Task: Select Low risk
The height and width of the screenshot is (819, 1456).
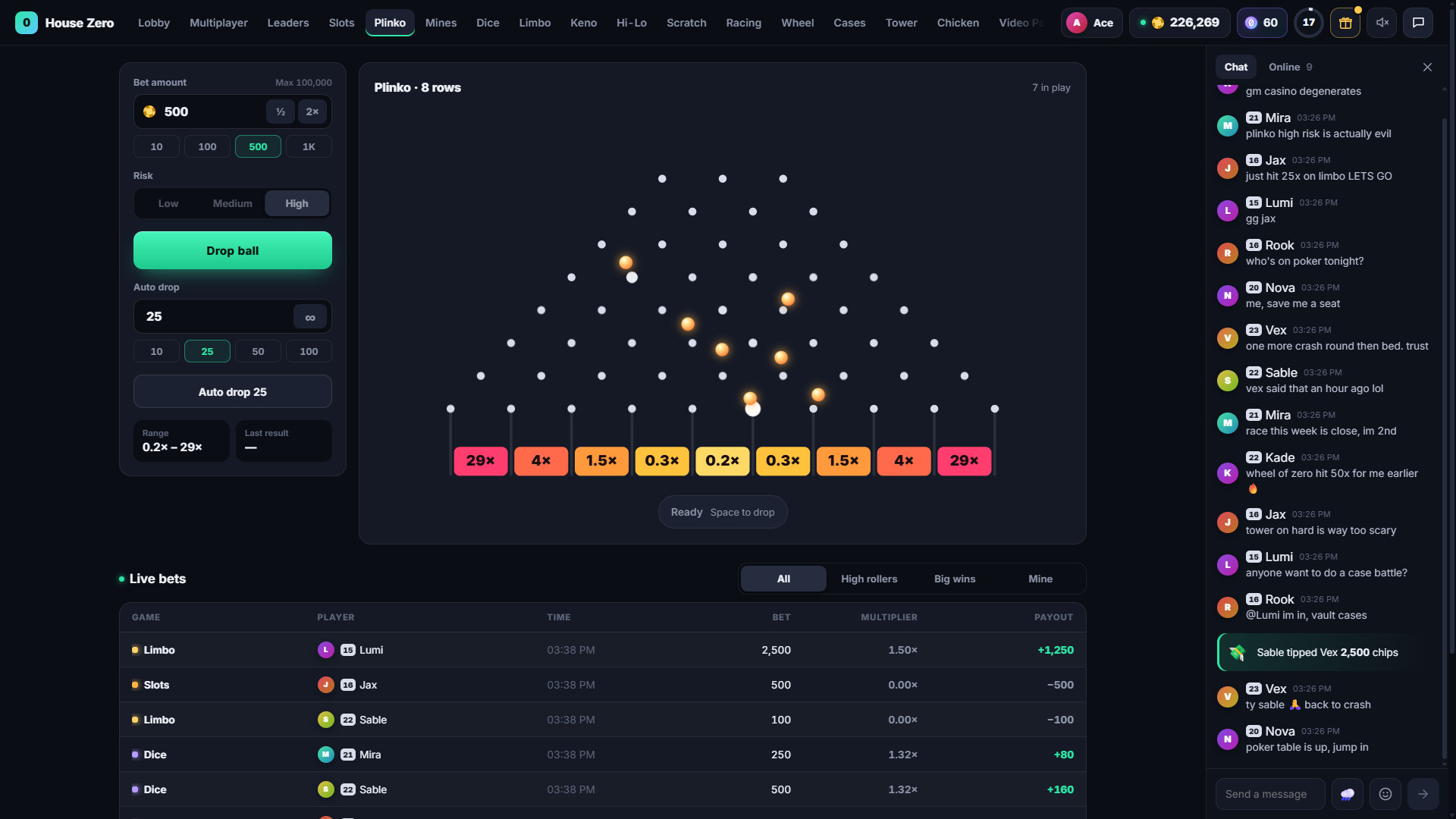Action: pyautogui.click(x=168, y=203)
